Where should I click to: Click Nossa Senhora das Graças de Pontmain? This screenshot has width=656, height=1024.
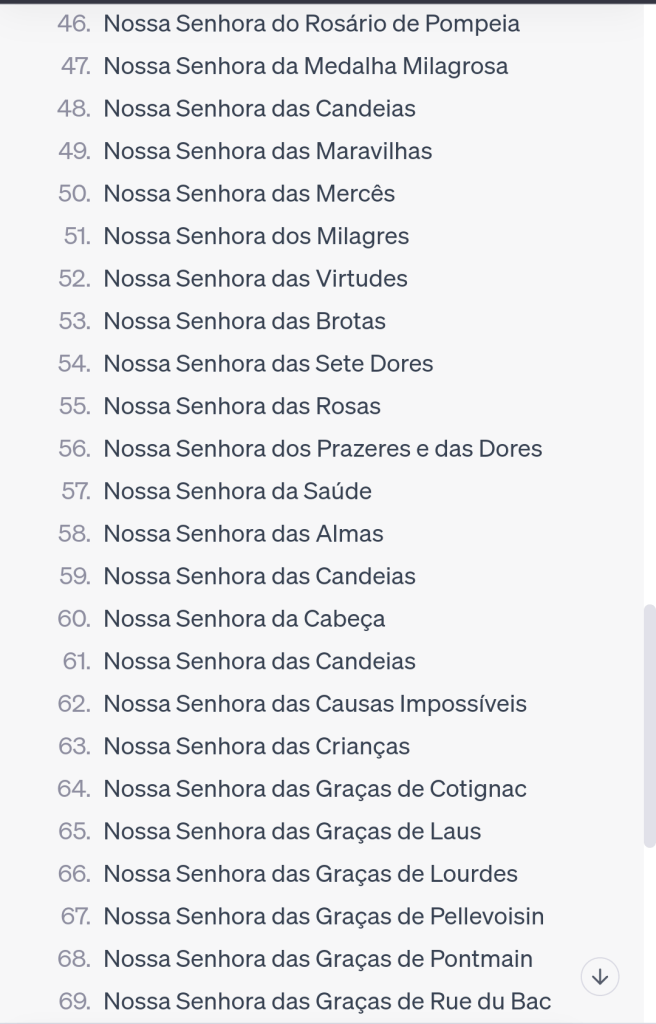tap(318, 959)
